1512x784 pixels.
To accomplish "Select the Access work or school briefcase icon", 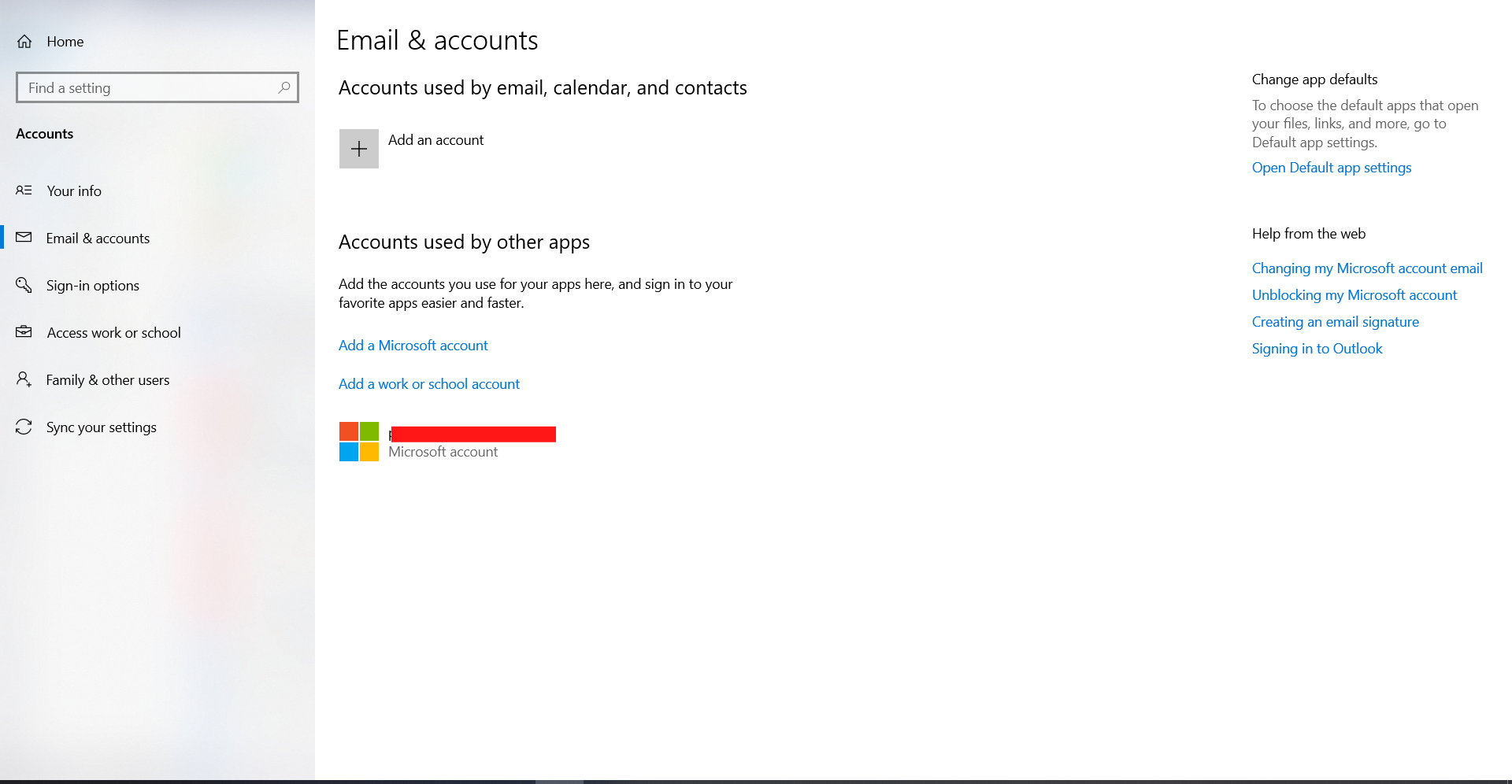I will point(24,332).
